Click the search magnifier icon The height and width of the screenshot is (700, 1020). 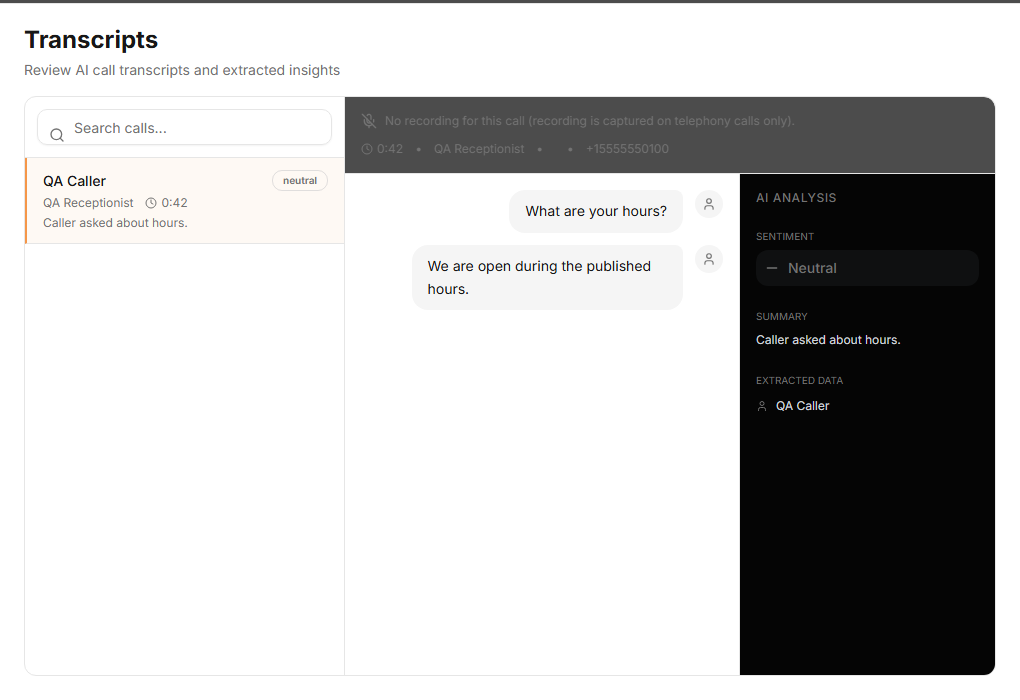coord(57,135)
